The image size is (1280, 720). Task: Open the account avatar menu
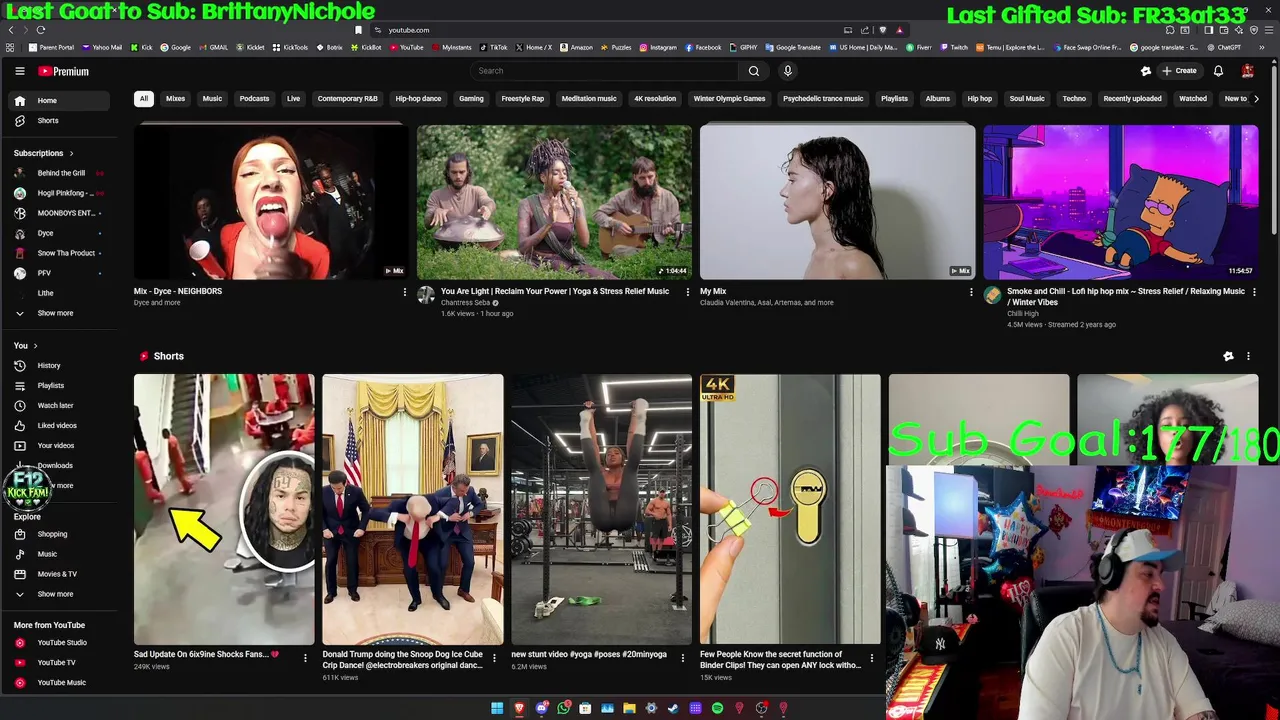(1247, 71)
